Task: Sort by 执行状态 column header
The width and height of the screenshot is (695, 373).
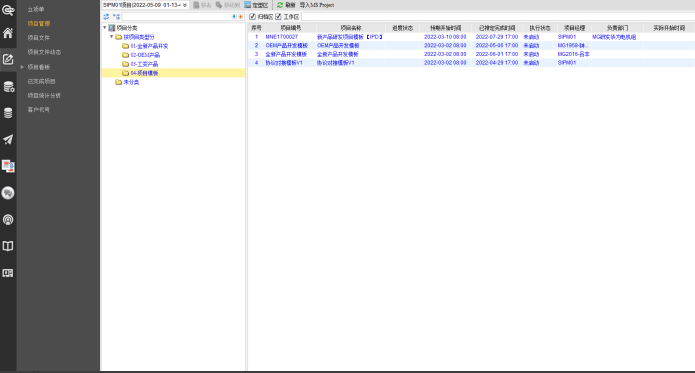Action: pyautogui.click(x=539, y=28)
